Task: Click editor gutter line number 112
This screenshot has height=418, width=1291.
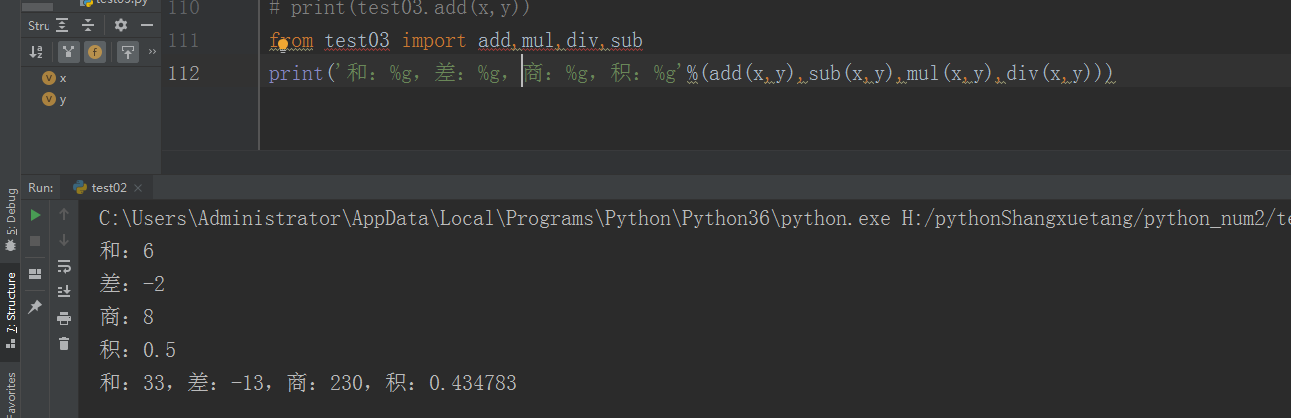Action: click(x=185, y=73)
